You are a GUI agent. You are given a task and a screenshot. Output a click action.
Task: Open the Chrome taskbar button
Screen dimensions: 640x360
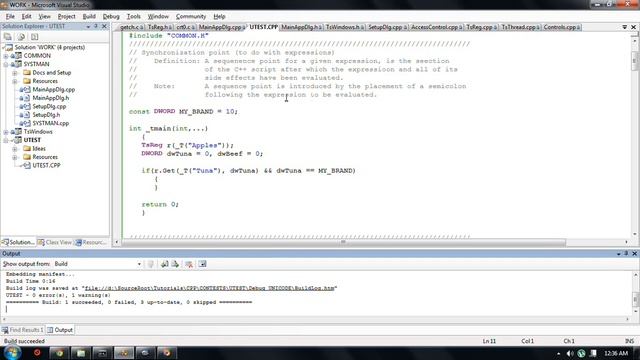pos(60,353)
